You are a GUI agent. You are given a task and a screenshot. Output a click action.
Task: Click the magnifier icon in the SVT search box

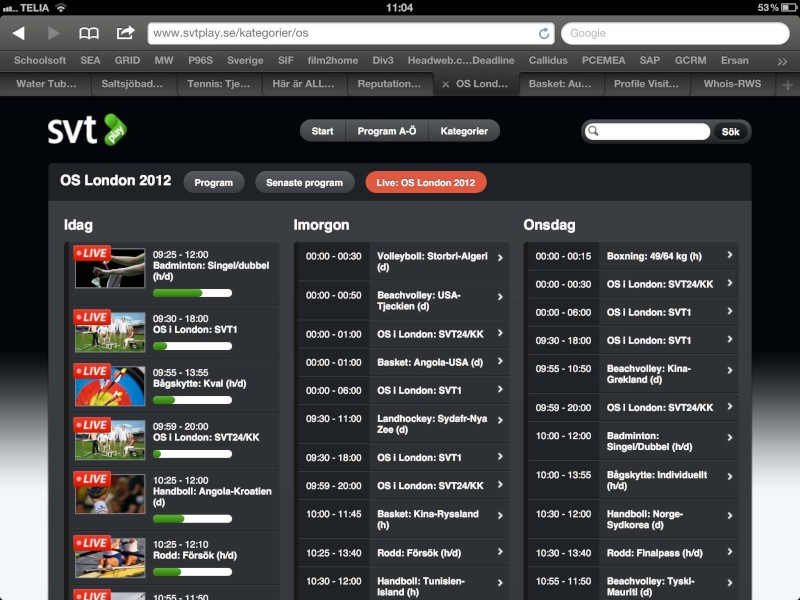pos(593,131)
